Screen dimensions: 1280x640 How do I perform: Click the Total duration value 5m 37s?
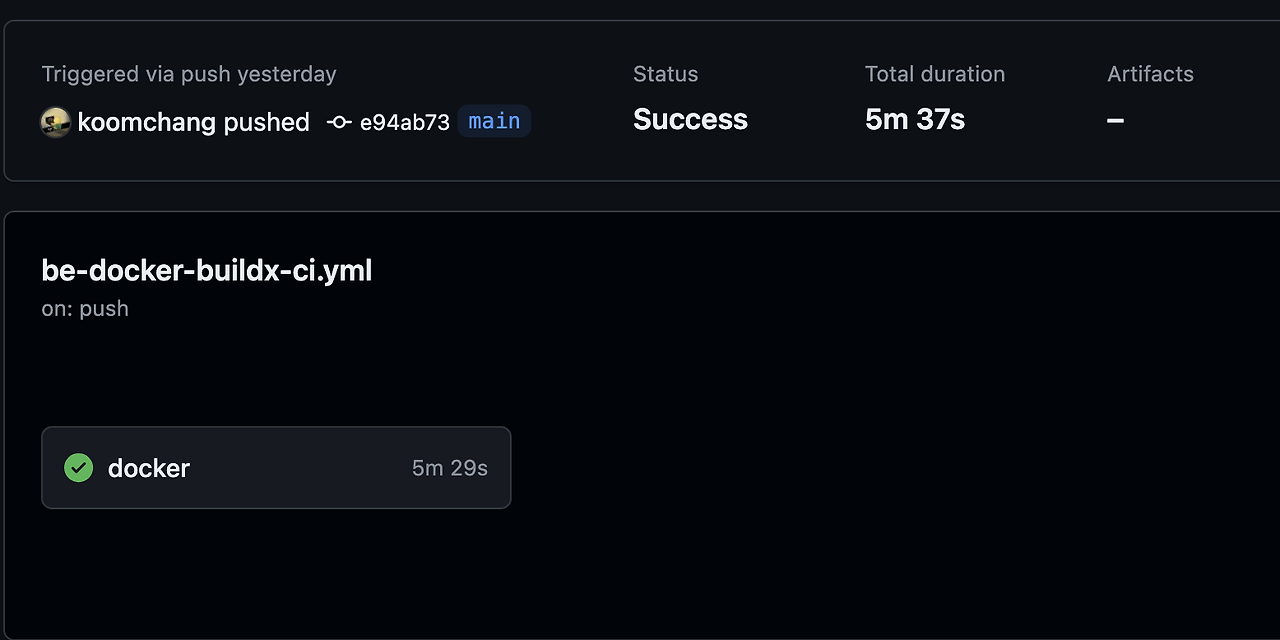[914, 119]
